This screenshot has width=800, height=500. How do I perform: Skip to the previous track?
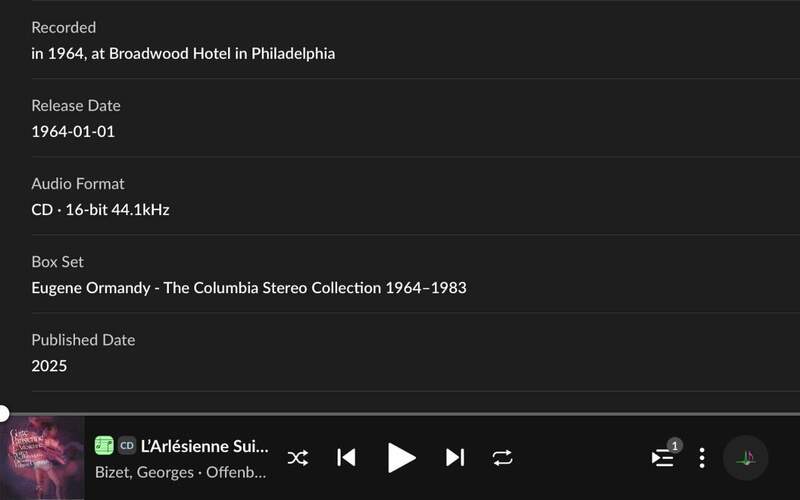tap(346, 458)
